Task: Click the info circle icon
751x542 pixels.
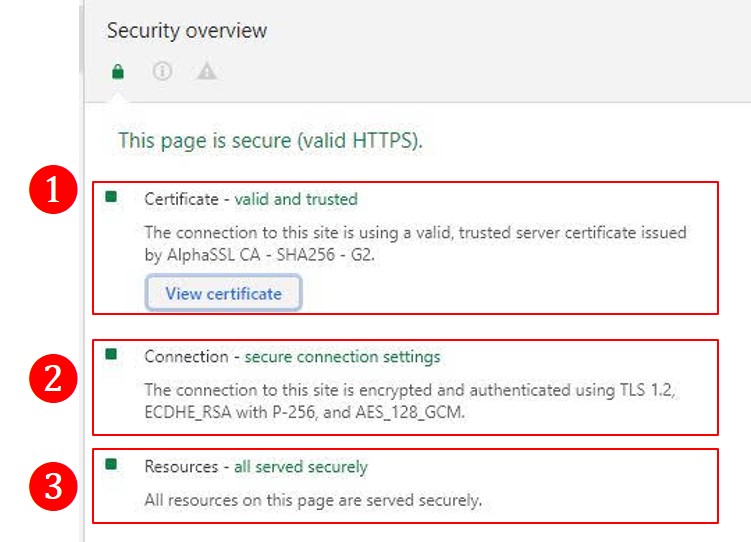Action: click(162, 71)
